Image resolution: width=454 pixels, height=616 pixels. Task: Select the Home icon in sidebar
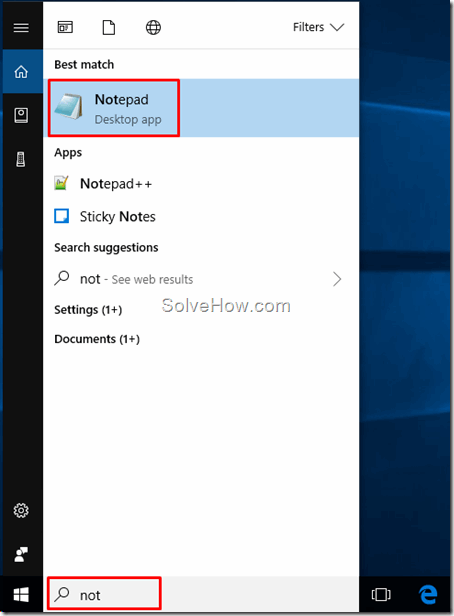pyautogui.click(x=21, y=72)
